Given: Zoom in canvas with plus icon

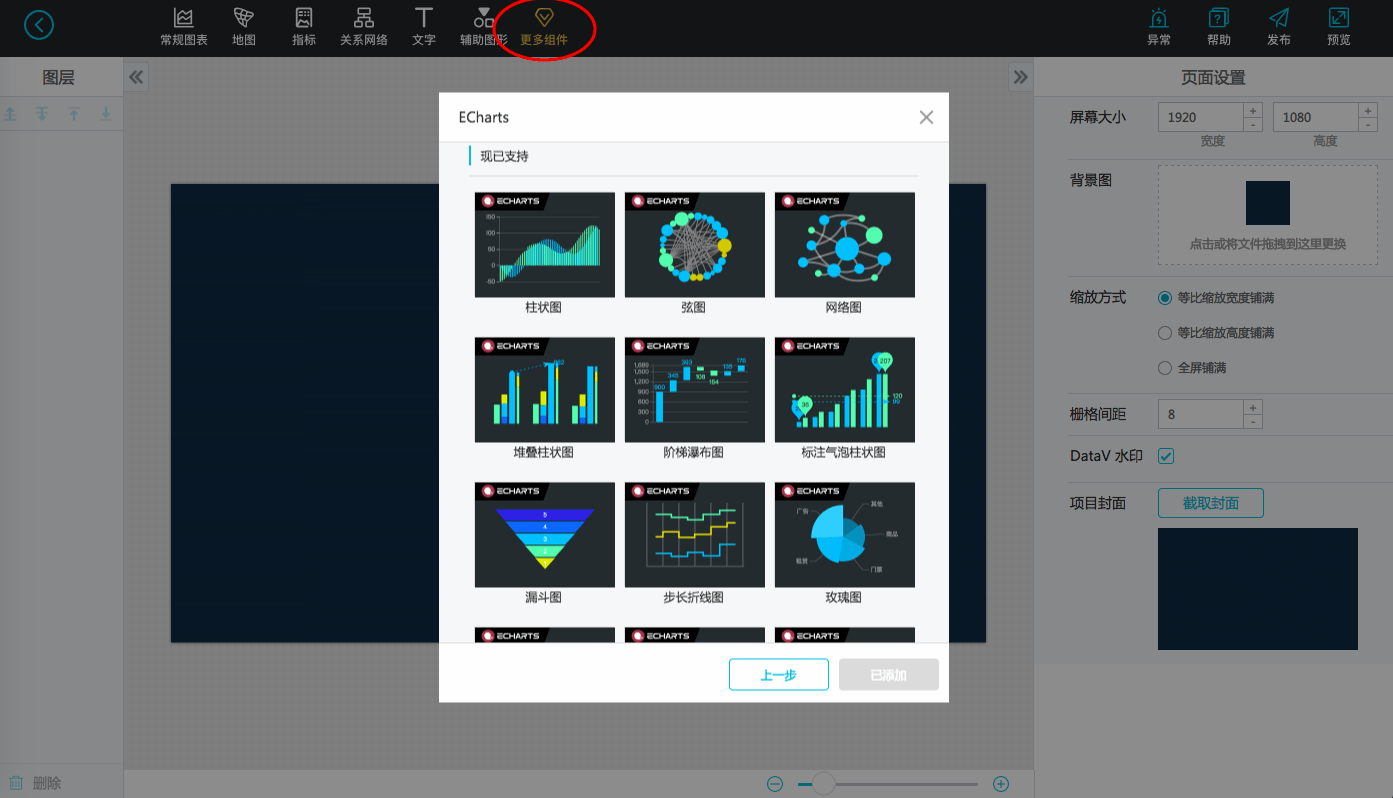Looking at the screenshot, I should point(1001,784).
